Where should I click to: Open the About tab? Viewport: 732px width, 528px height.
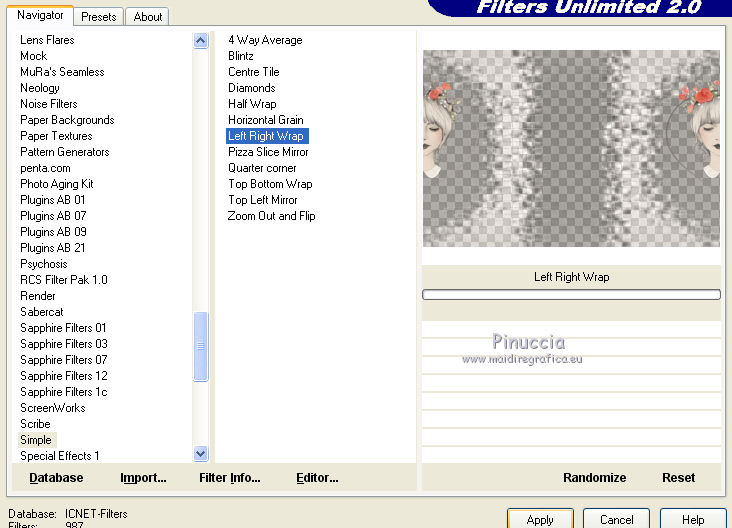pos(148,17)
